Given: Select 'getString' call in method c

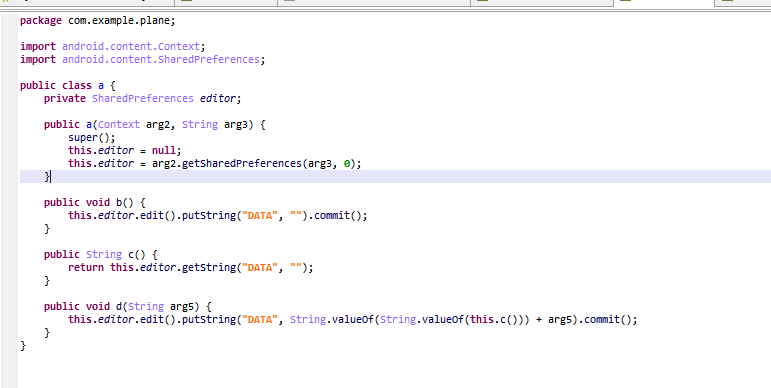Looking at the screenshot, I should pos(208,268).
